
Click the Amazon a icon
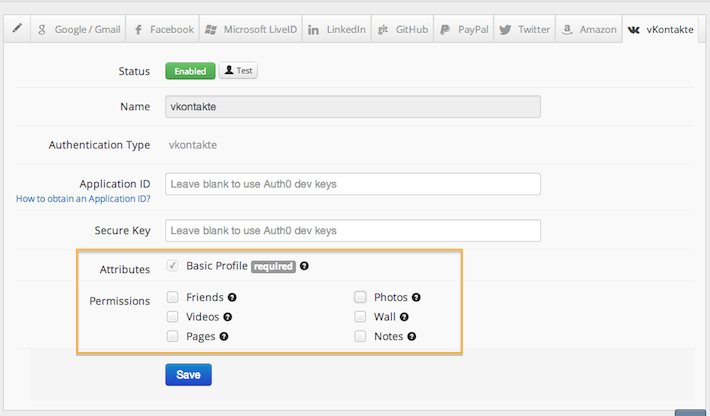point(567,30)
